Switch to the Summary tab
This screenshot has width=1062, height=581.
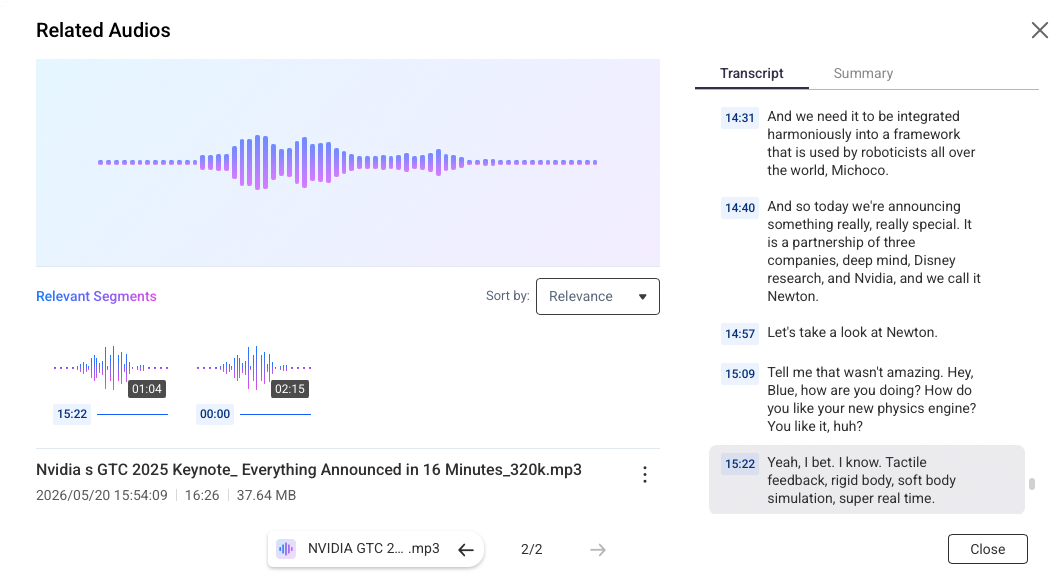coord(863,73)
